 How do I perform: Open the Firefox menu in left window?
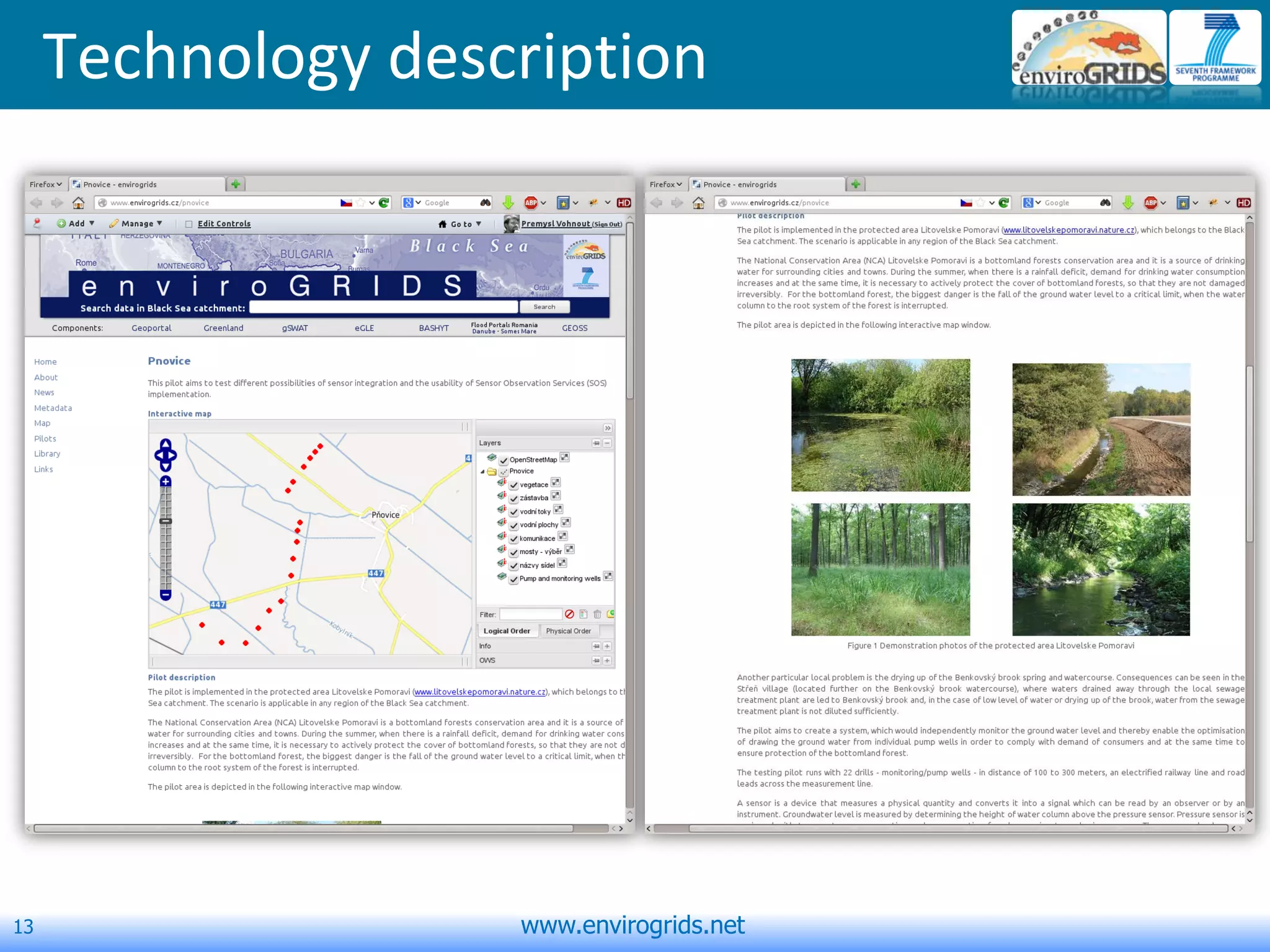click(46, 184)
